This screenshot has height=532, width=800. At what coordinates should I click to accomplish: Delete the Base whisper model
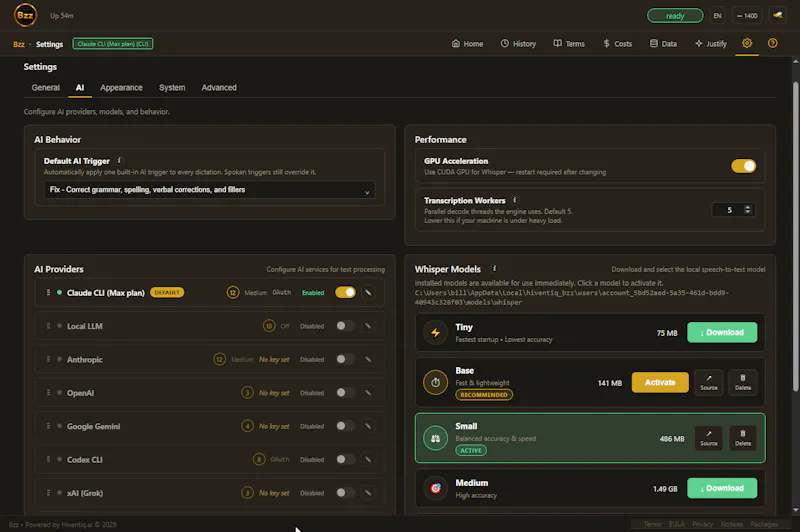743,382
